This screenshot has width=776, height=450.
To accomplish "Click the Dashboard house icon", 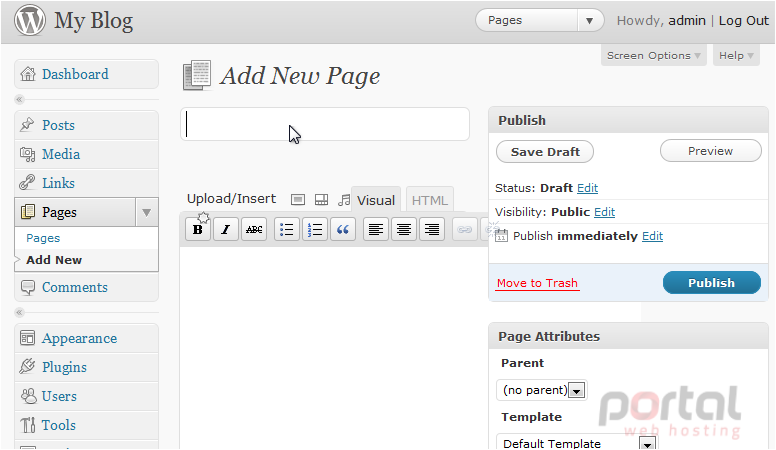I will pyautogui.click(x=28, y=74).
